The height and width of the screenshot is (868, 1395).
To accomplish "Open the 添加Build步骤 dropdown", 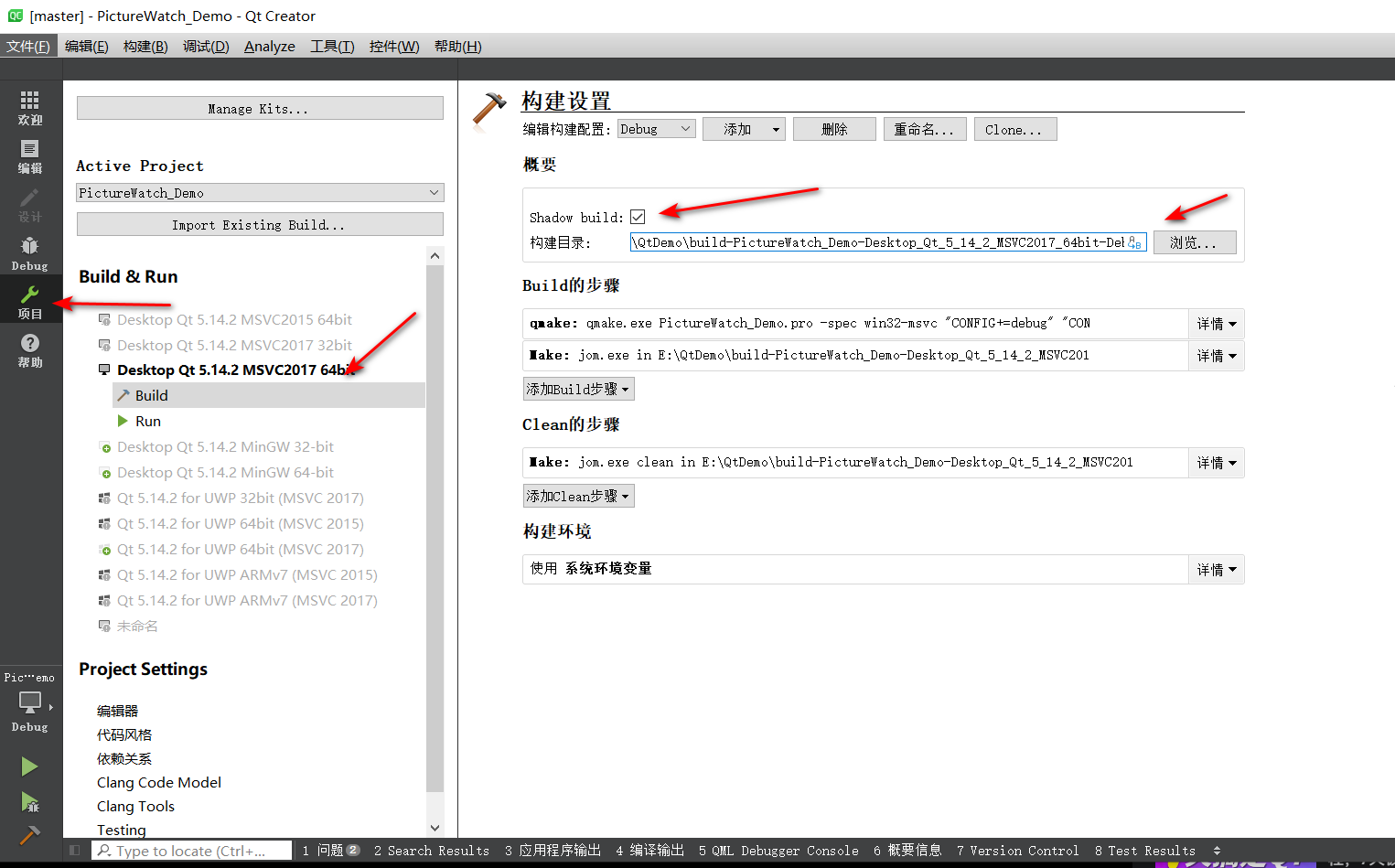I will tap(578, 389).
